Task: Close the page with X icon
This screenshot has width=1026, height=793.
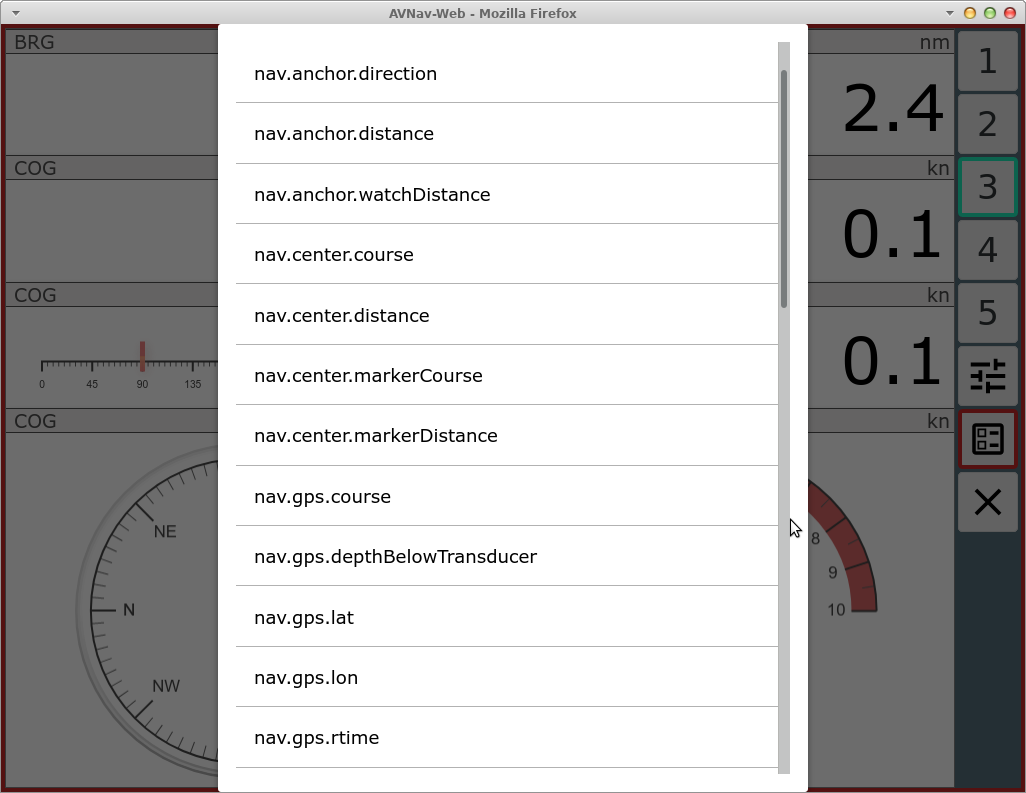Action: pos(987,502)
